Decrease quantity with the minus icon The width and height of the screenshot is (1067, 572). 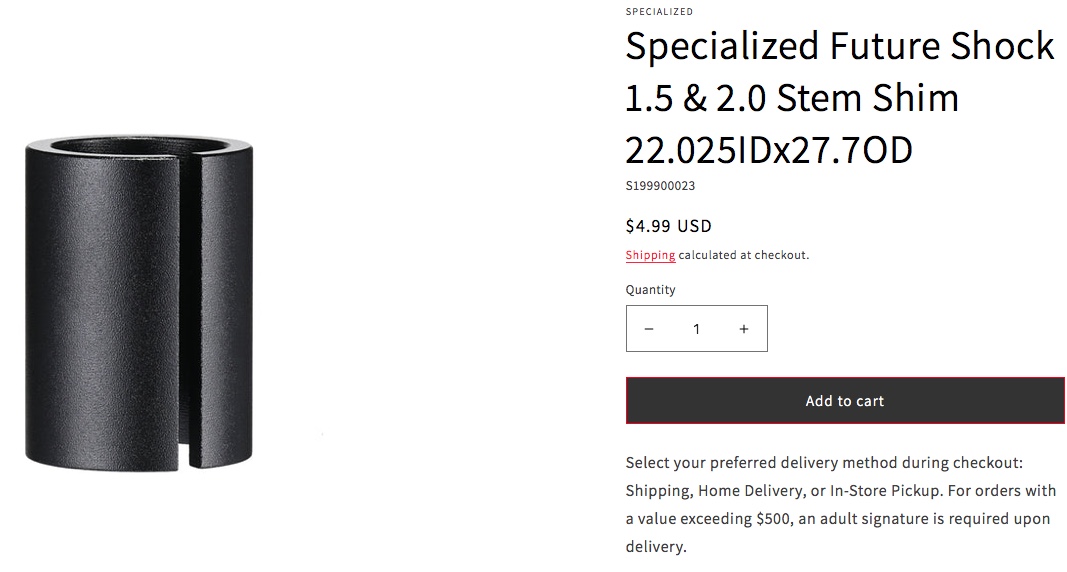[649, 329]
